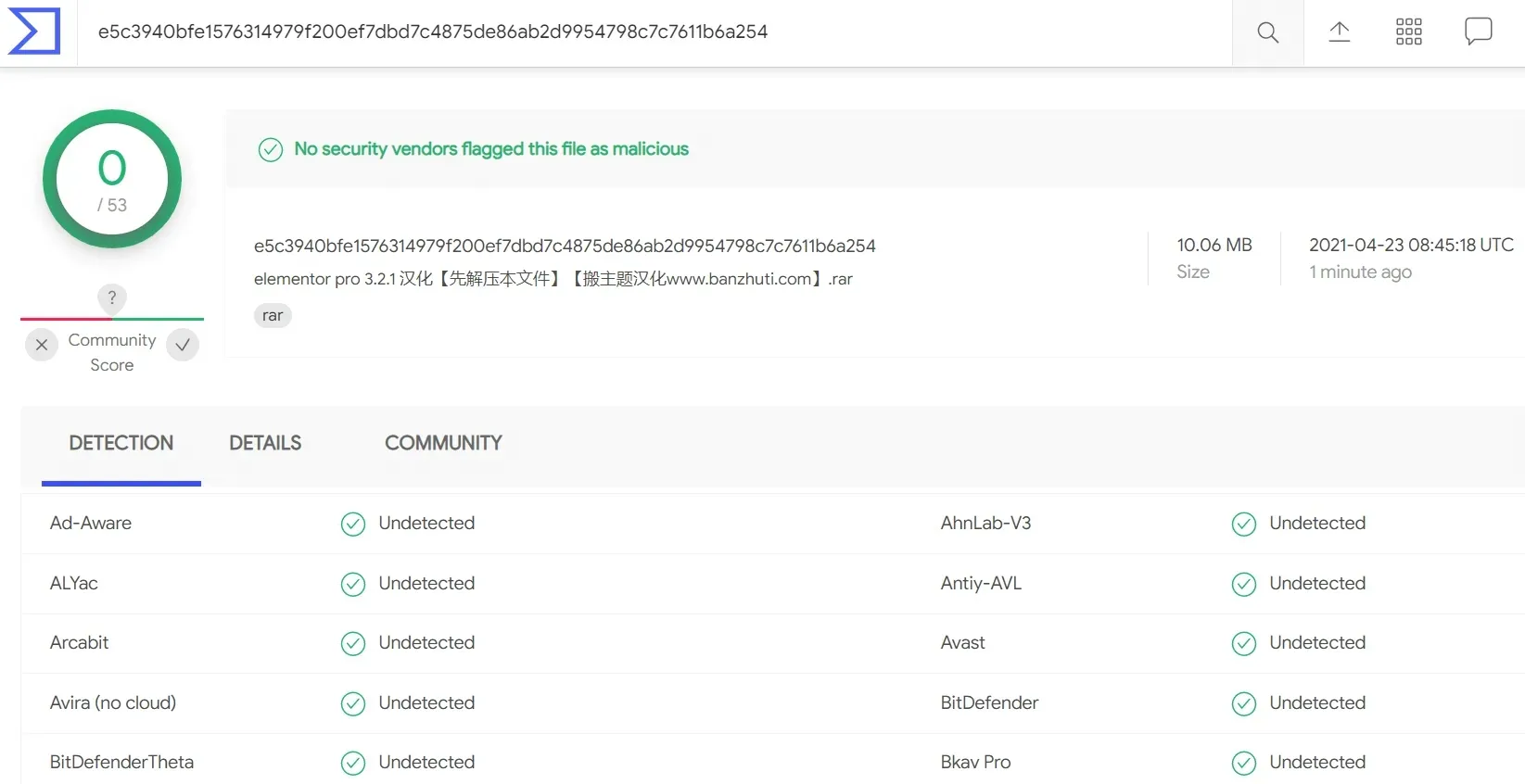The height and width of the screenshot is (784, 1525).
Task: Click the Antiy-AVL vendor name
Action: click(981, 583)
